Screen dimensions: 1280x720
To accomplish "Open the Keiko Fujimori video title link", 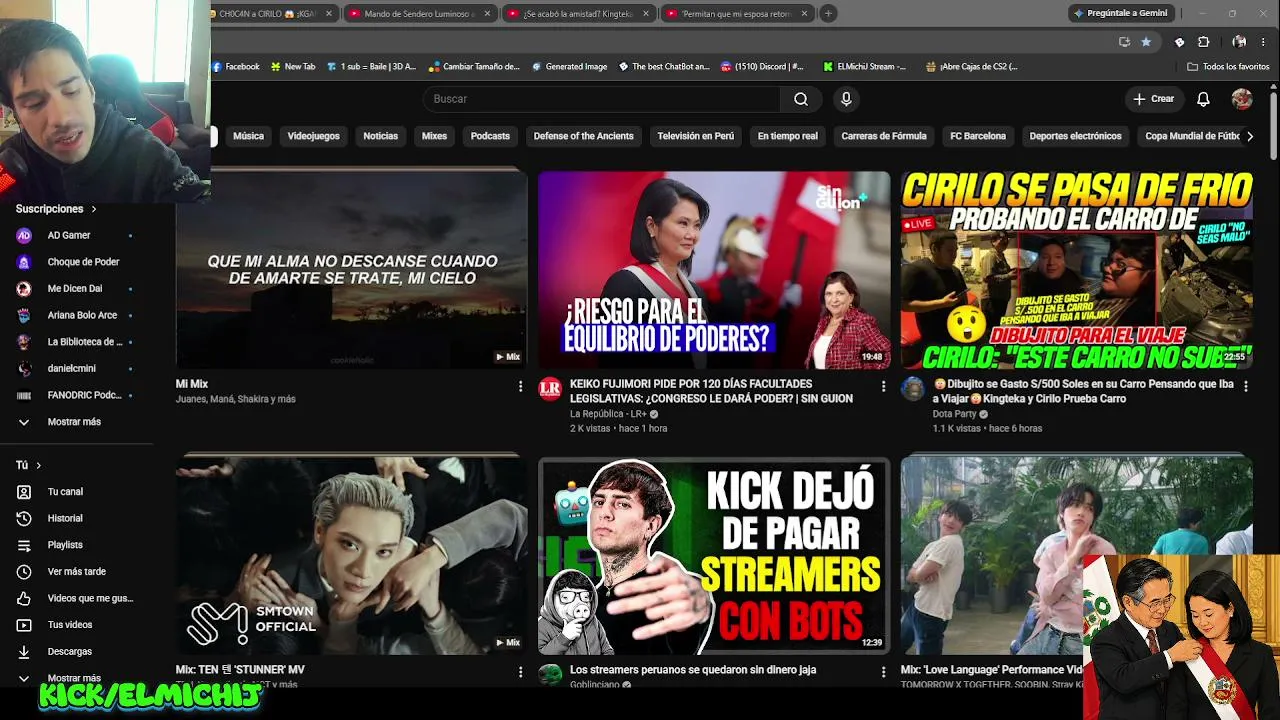I will coord(711,391).
